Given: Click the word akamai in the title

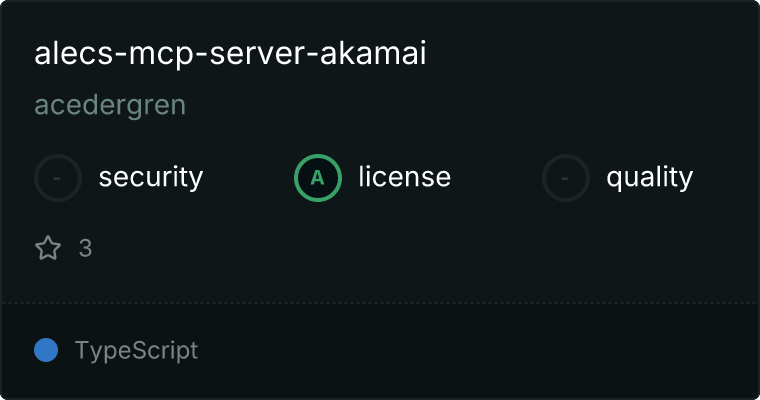Looking at the screenshot, I should click(x=373, y=52).
